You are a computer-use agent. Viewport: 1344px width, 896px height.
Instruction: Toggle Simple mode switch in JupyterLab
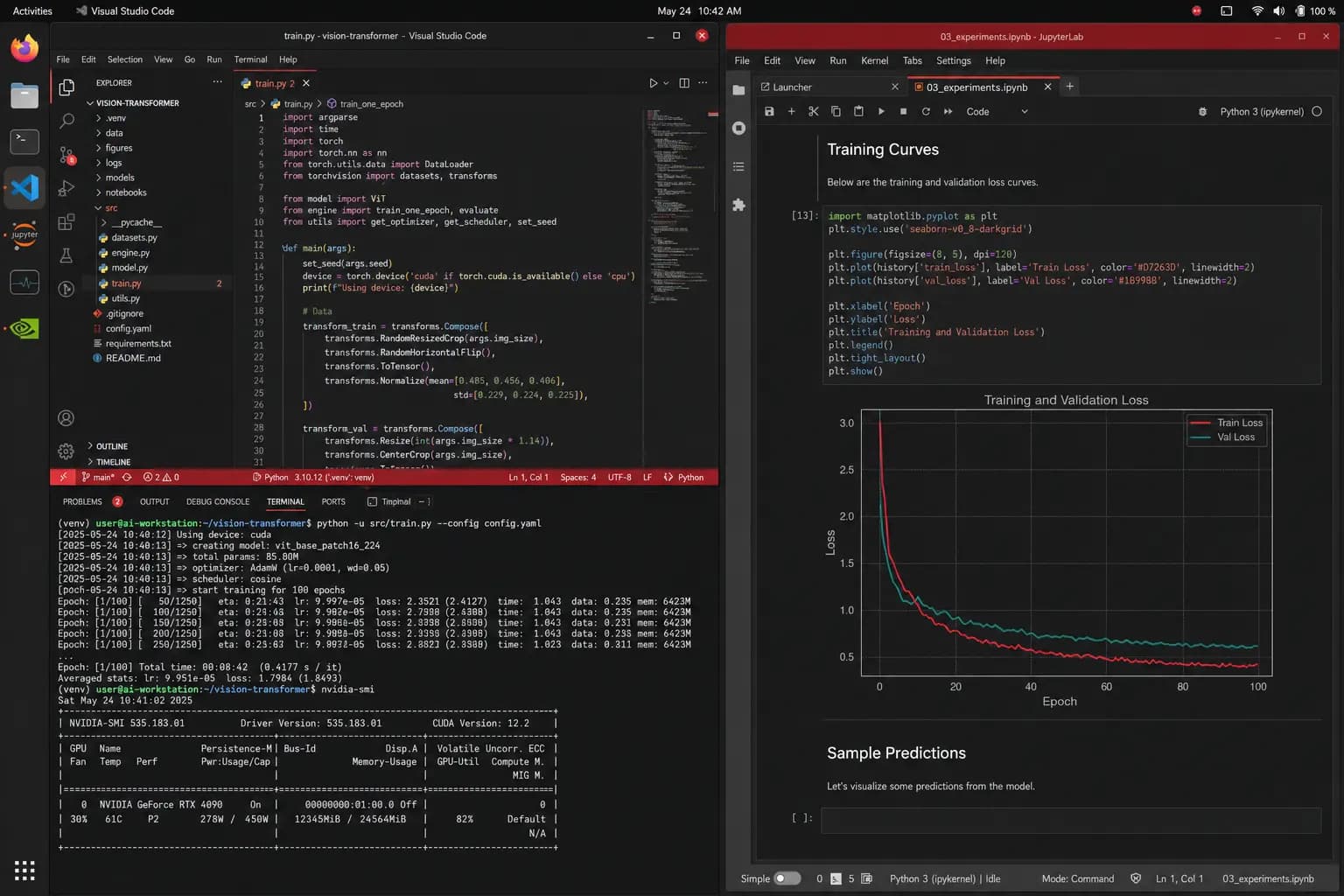787,878
